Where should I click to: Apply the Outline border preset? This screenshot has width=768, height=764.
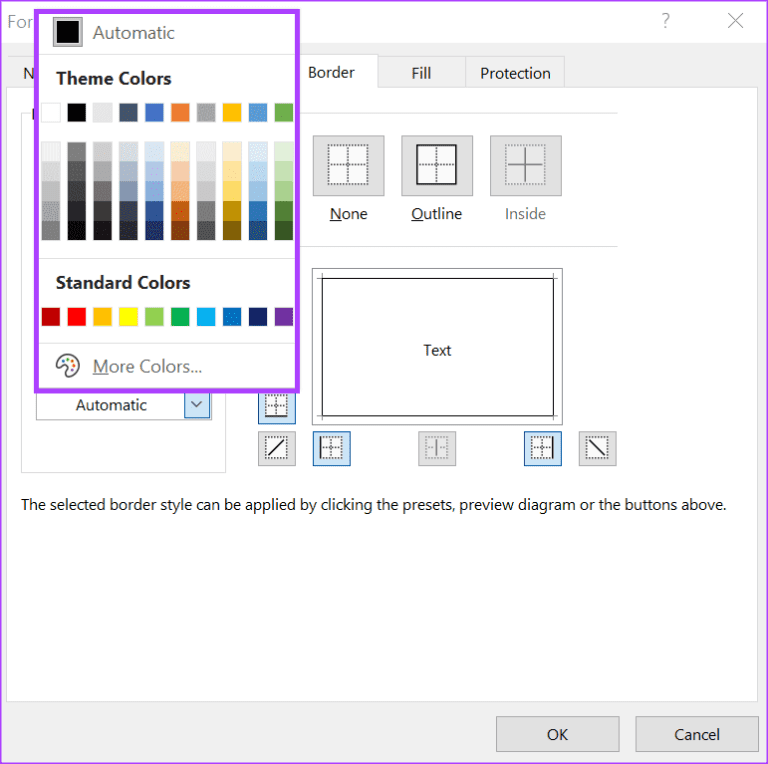437,166
